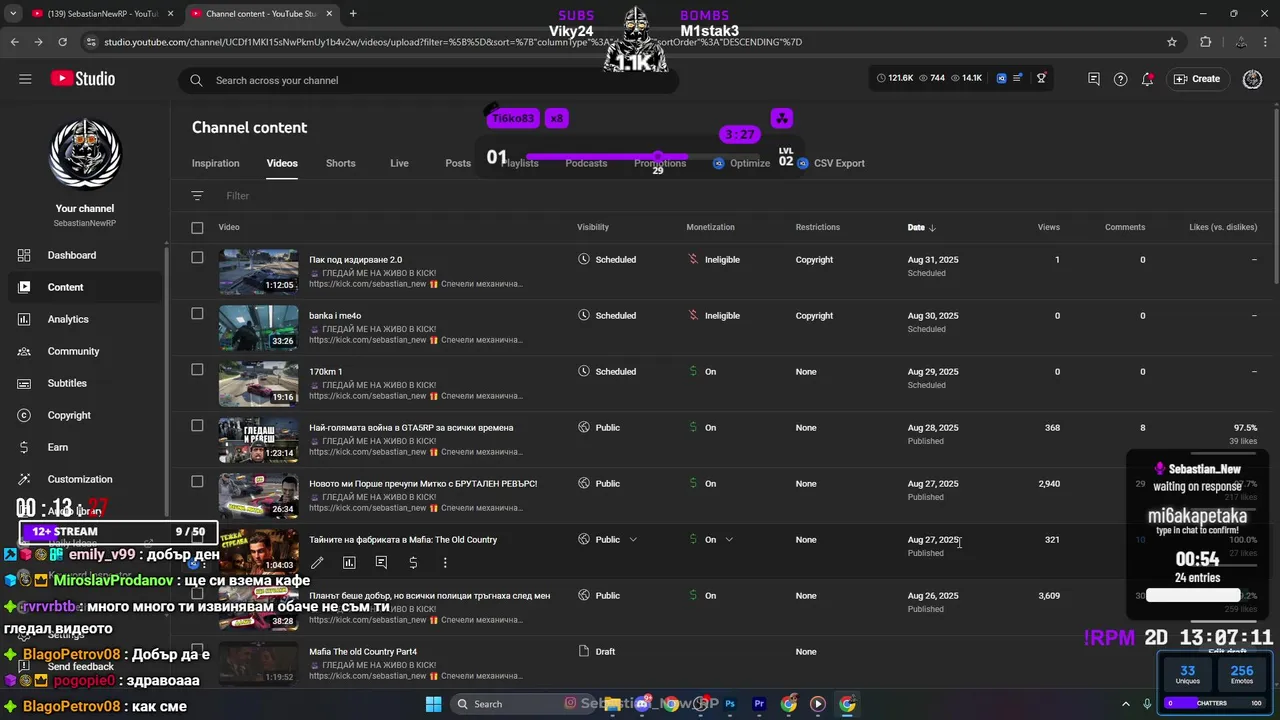This screenshot has width=1280, height=720.
Task: Click the Create button
Action: coord(1197,79)
